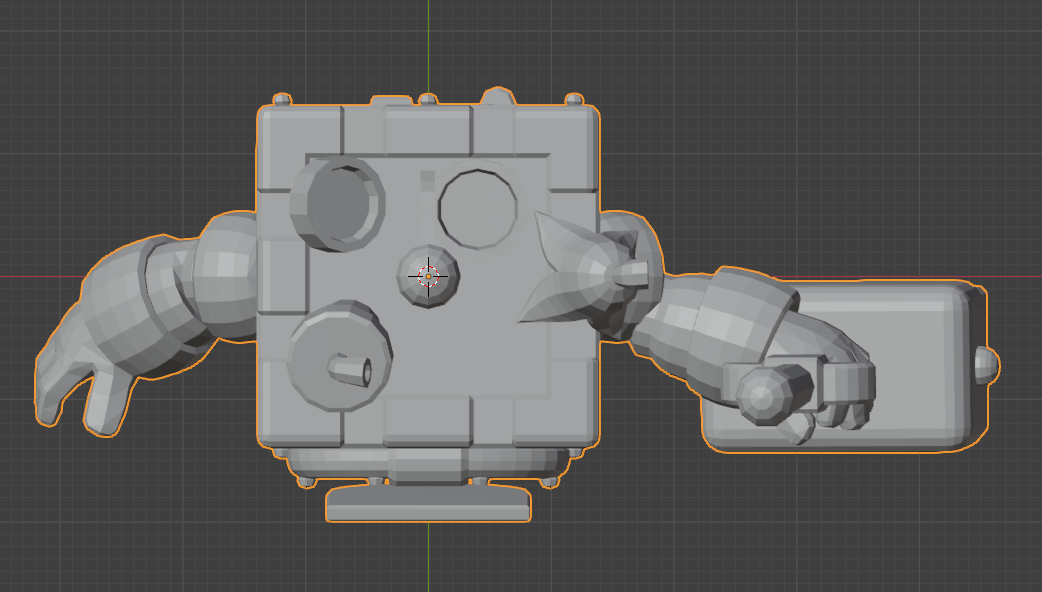Select the bottom-right stud under the cube
Image resolution: width=1042 pixels, height=592 pixels.
coord(547,482)
